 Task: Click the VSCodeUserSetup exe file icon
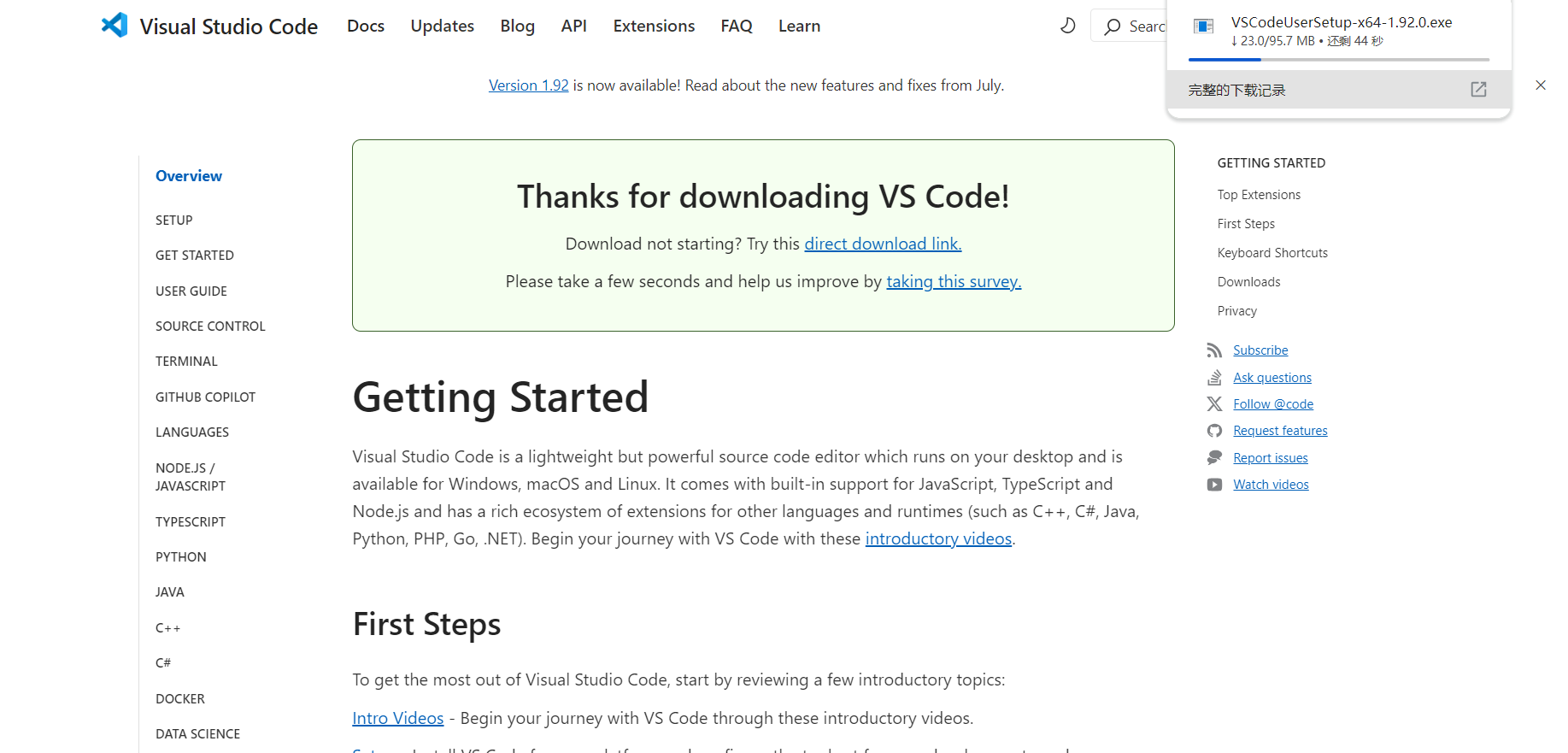[x=1203, y=26]
